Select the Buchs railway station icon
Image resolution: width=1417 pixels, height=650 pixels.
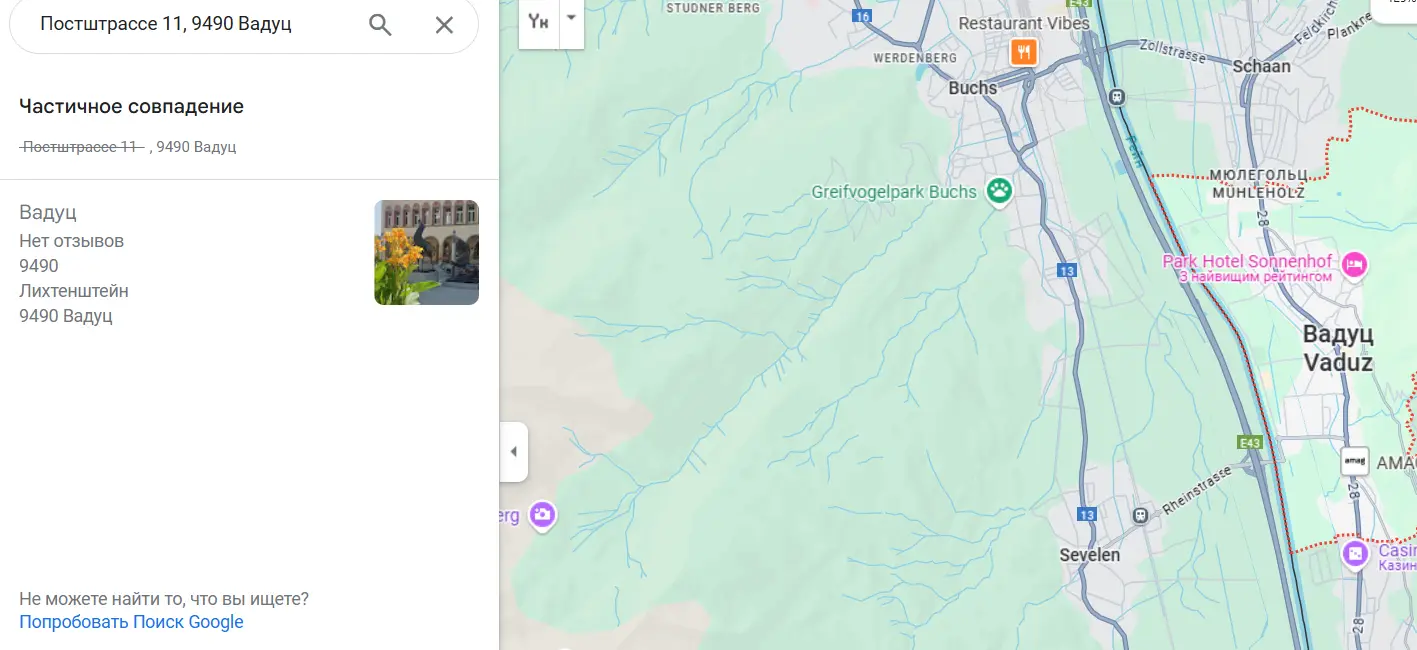(x=1117, y=97)
